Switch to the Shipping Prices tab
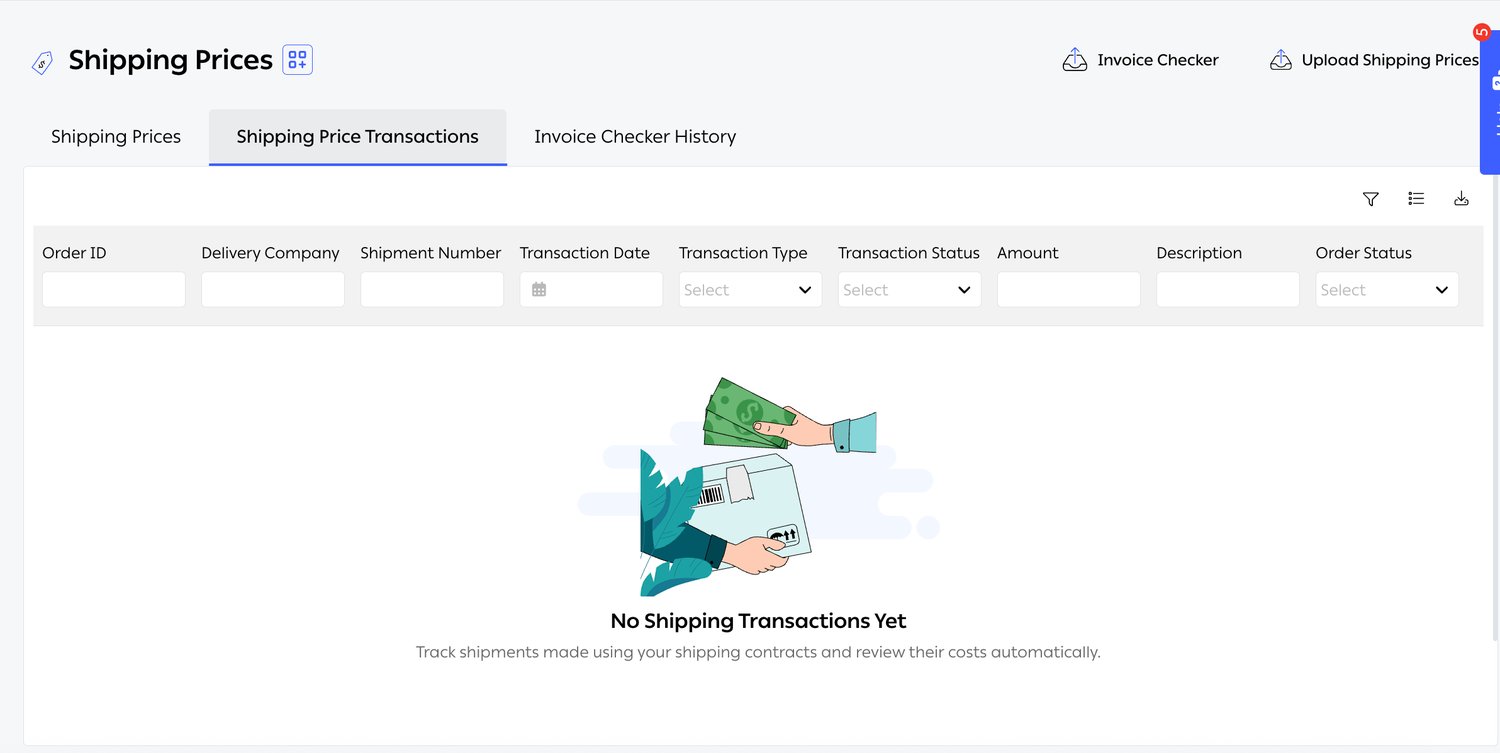The image size is (1500, 753). pyautogui.click(x=116, y=137)
